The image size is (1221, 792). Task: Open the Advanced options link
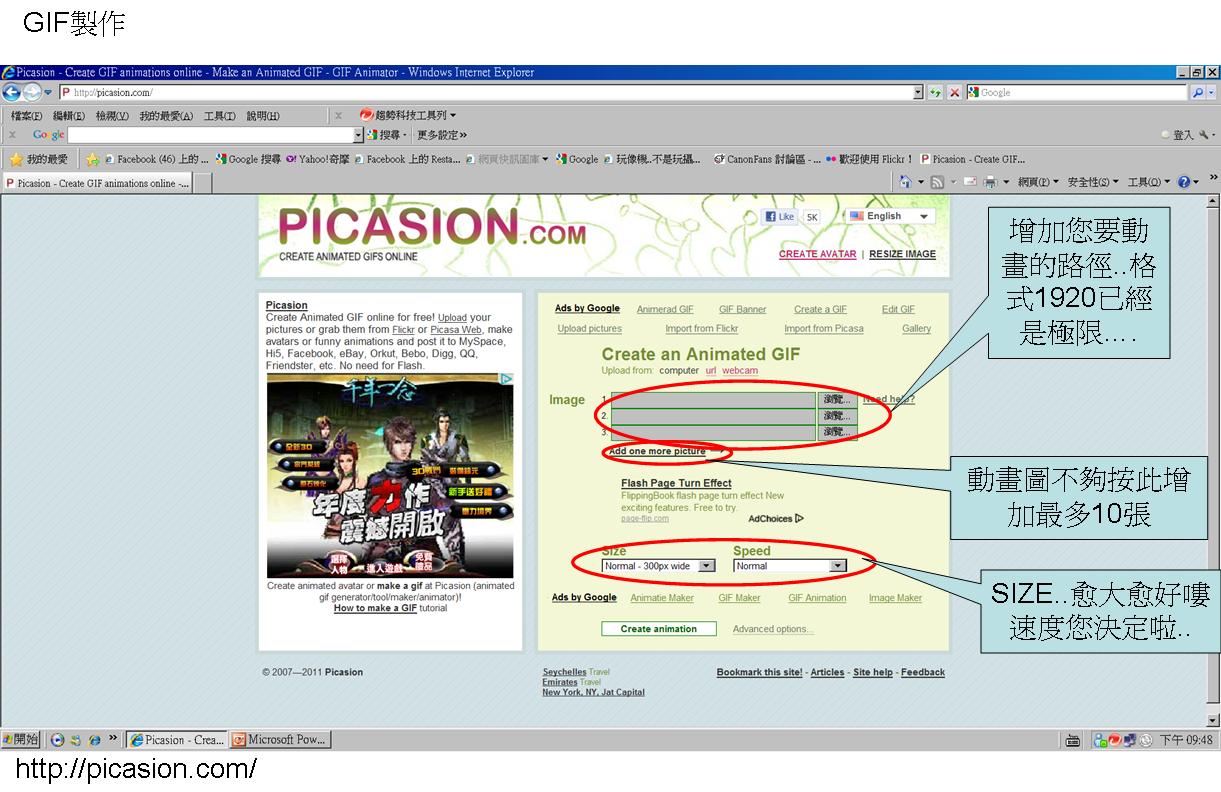click(773, 629)
